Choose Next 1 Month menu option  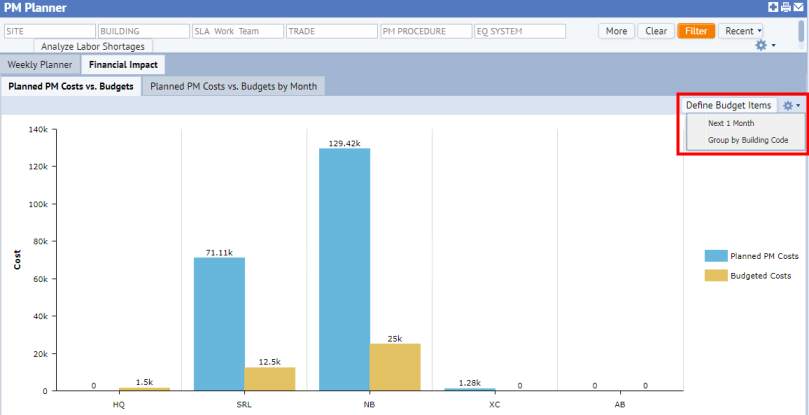click(731, 123)
